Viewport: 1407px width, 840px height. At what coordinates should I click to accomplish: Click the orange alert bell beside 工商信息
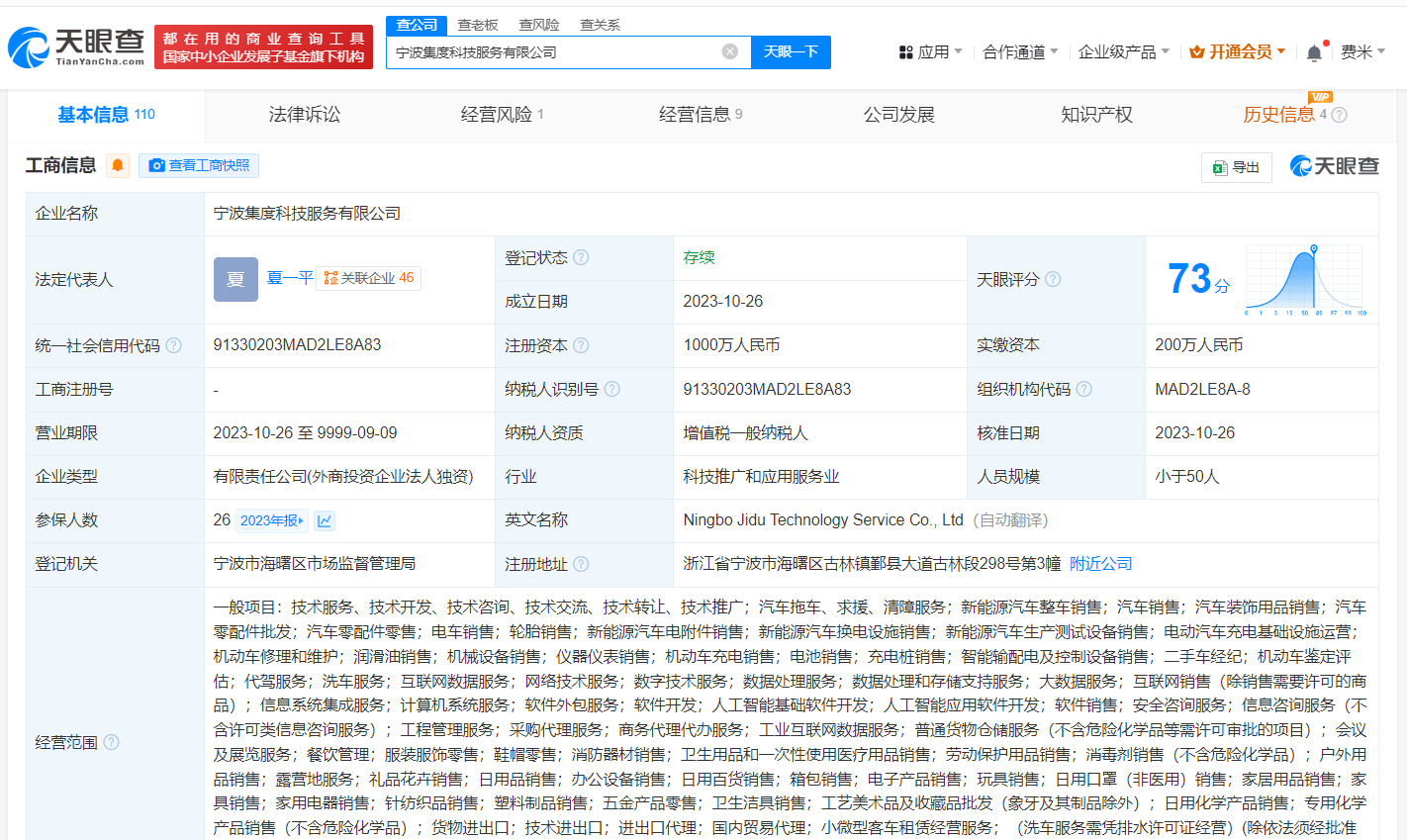tap(118, 165)
